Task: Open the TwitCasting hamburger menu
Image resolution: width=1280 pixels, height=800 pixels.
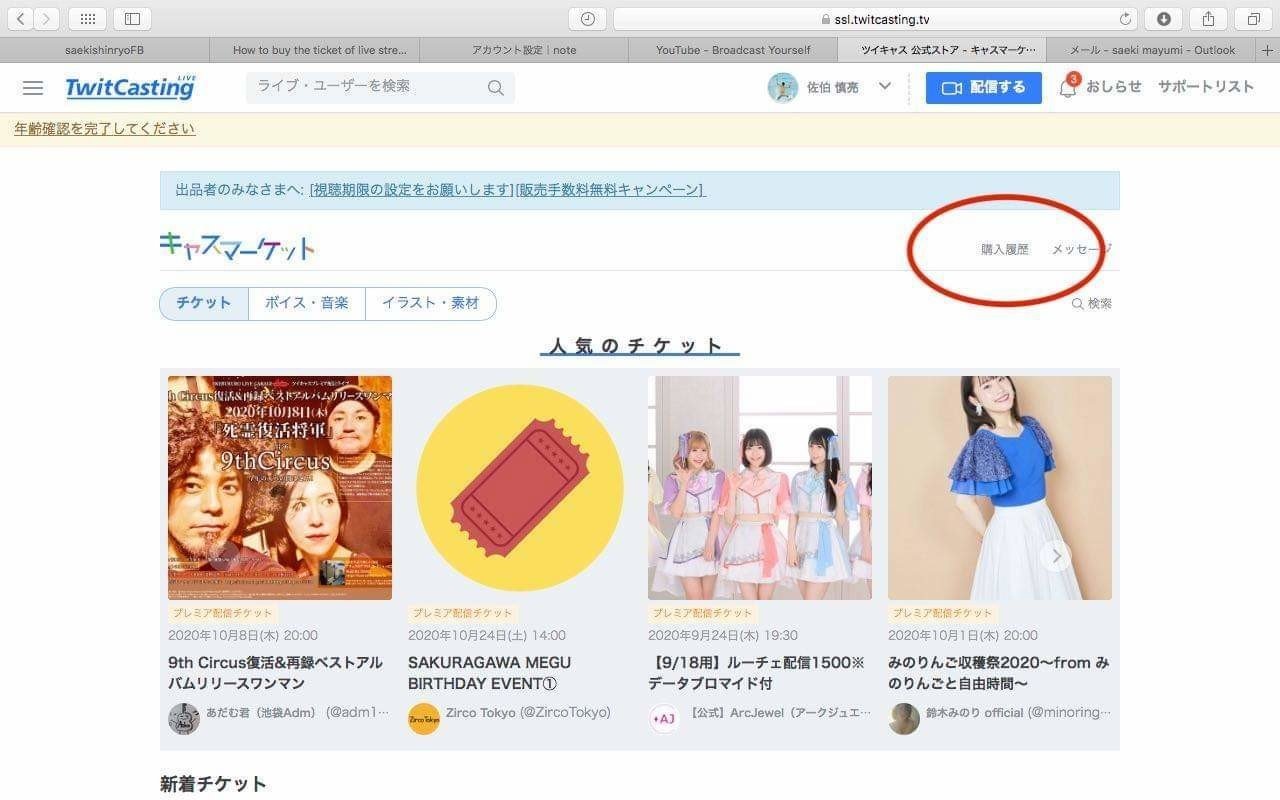Action: 33,88
